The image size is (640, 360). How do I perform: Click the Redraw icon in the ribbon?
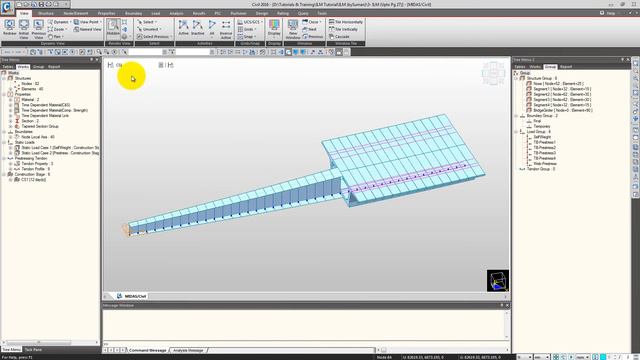pos(9,27)
